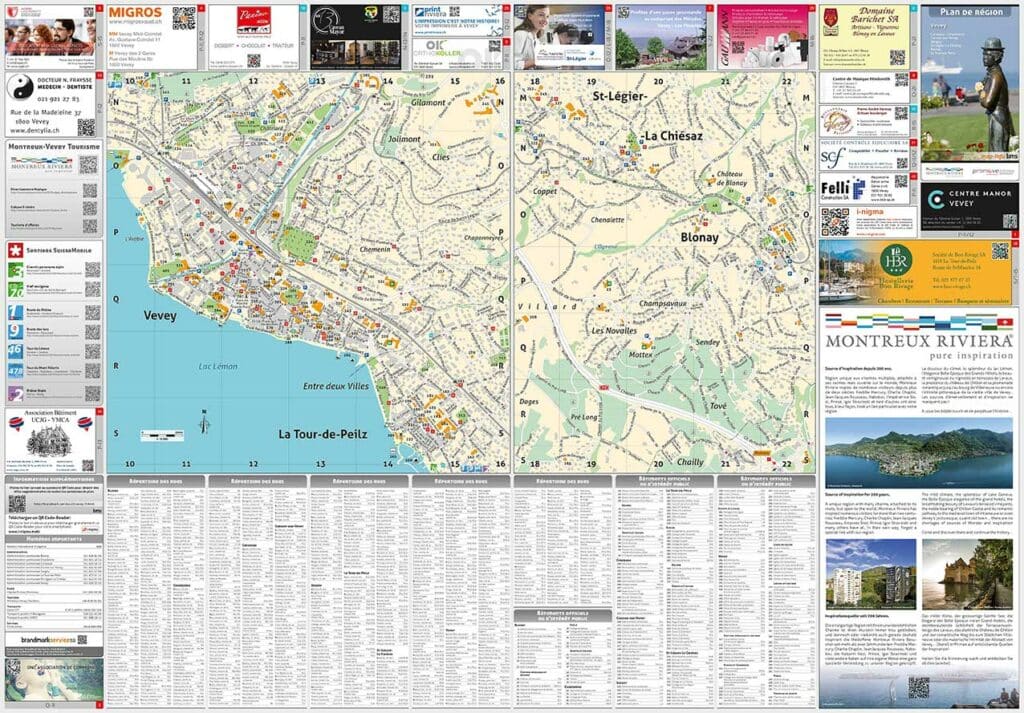Screen dimensions: 1024x713
Task: Click the north compass arrow on the lake
Action: [204, 421]
